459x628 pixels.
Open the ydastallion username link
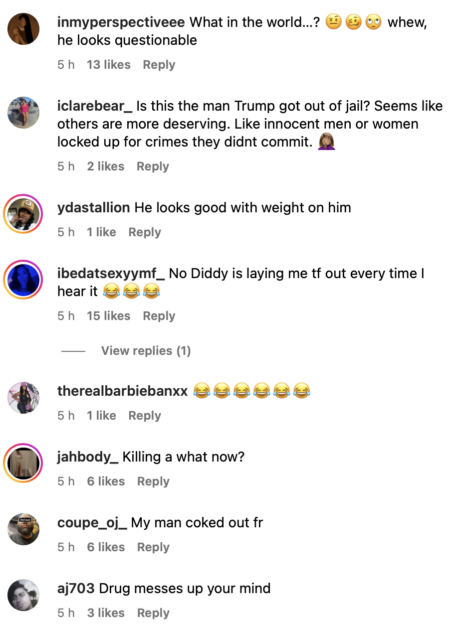pos(93,208)
